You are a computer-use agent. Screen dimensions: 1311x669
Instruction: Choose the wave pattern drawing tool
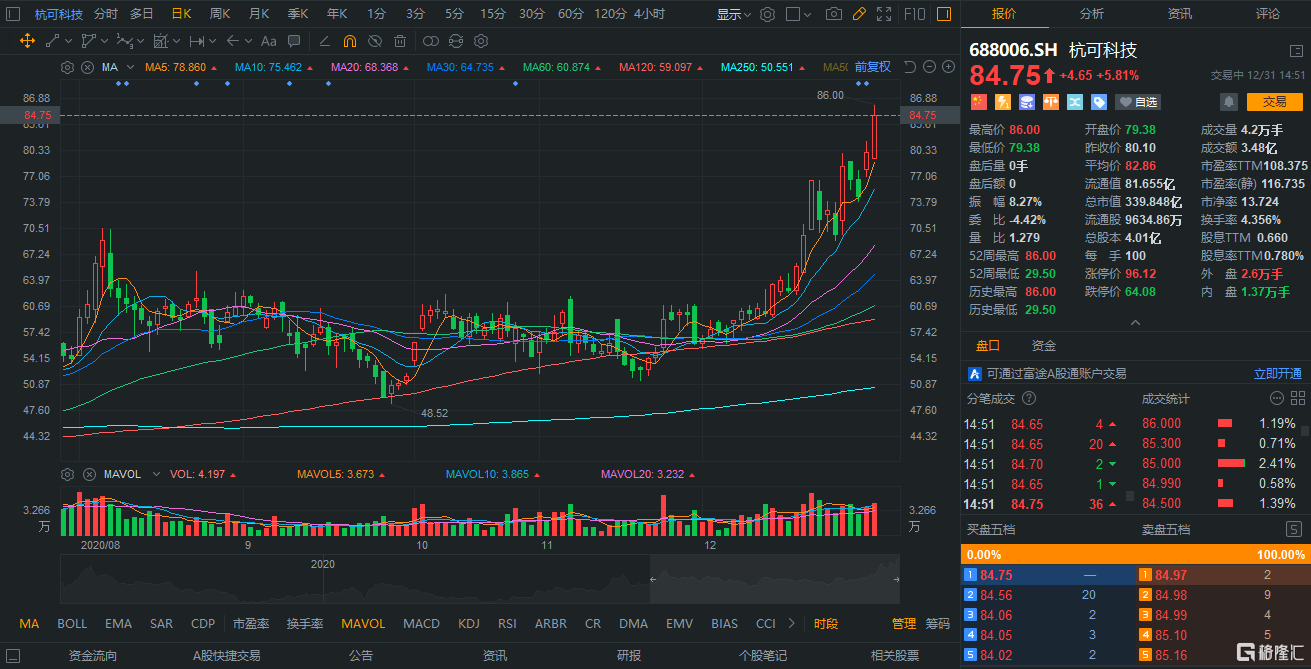[124, 41]
